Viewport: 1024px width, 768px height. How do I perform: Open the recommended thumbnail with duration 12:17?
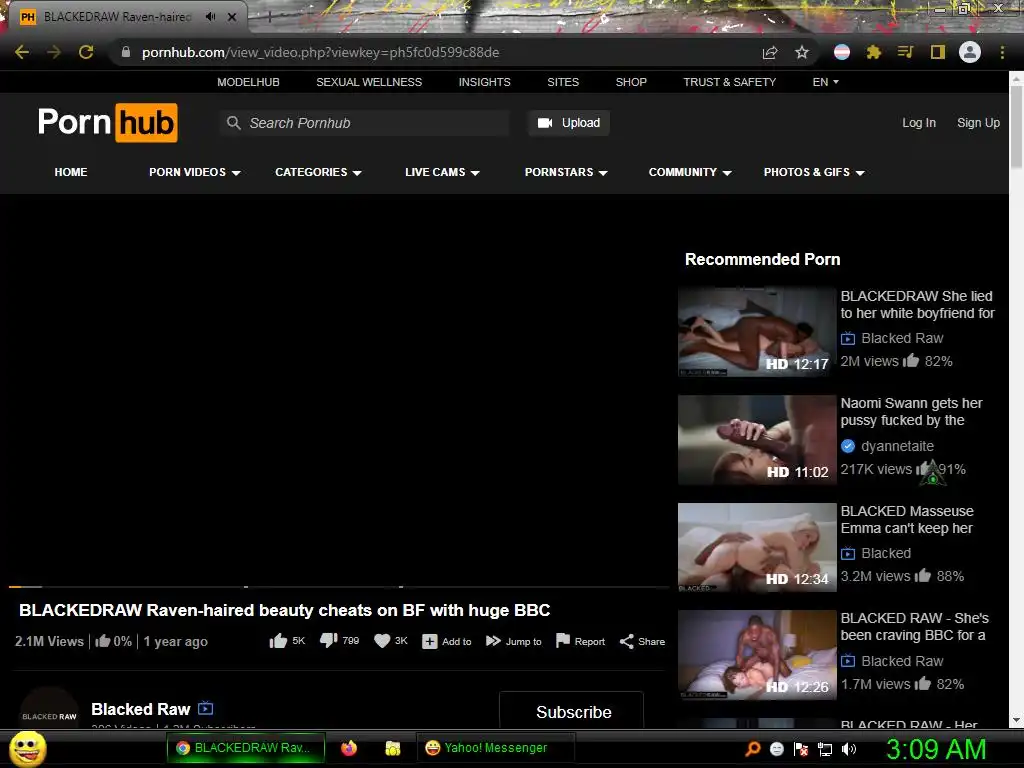pyautogui.click(x=757, y=332)
